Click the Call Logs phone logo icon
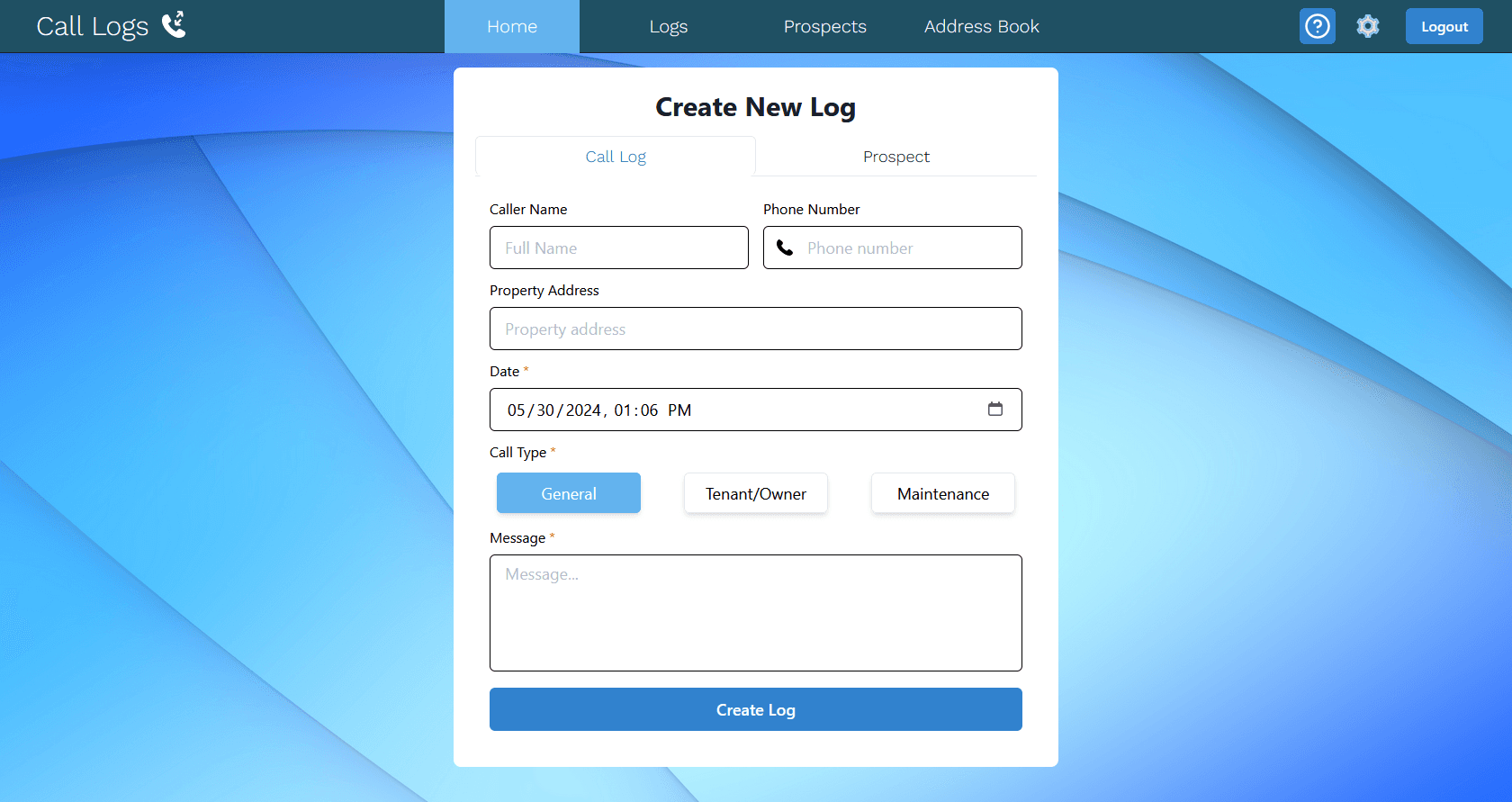The image size is (1512, 802). (x=174, y=25)
